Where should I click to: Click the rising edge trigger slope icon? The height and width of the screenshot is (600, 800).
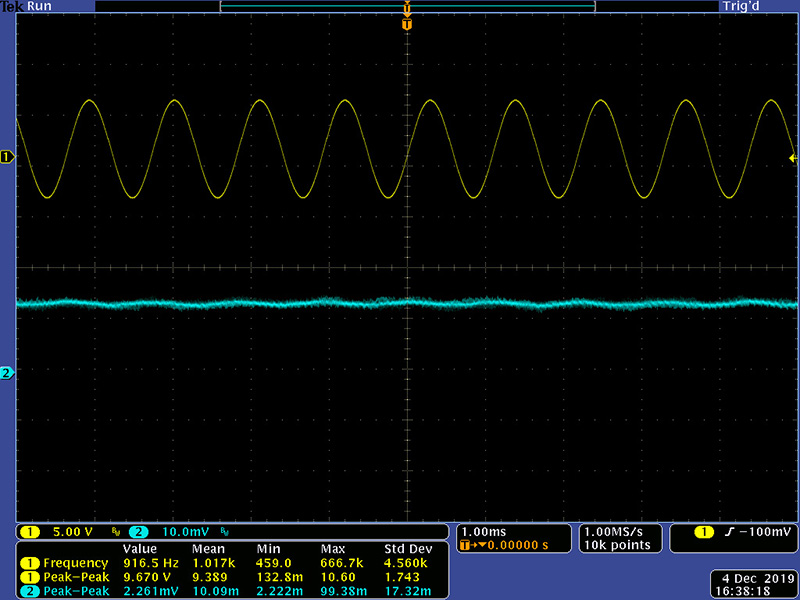tap(730, 533)
